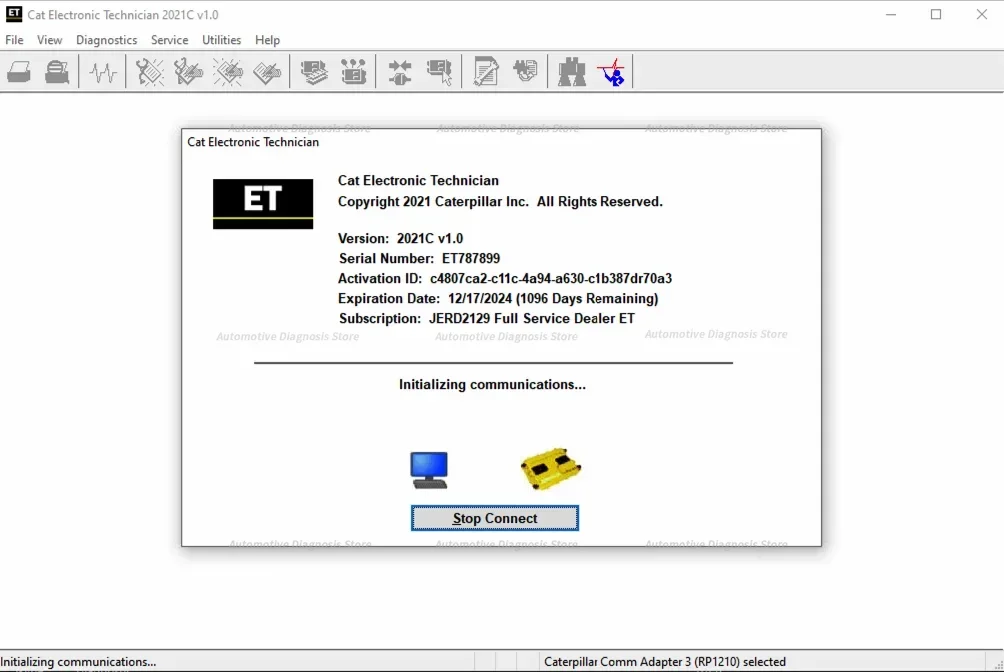View Logged Diagnostic Codes via toolbar icon
The width and height of the screenshot is (1004, 672).
[x=189, y=71]
